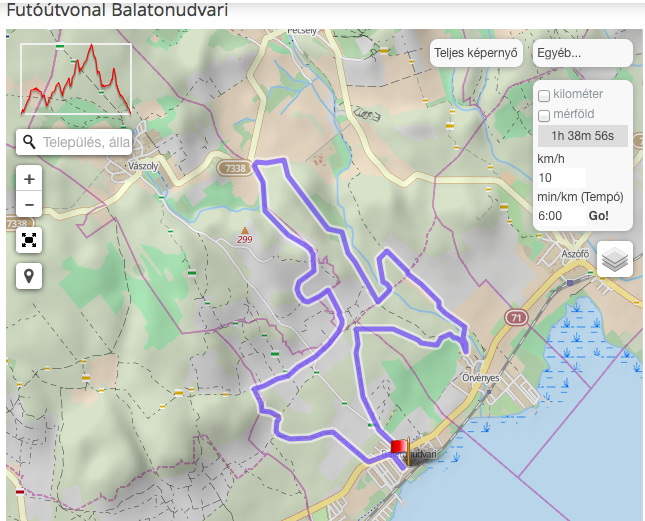Viewport: 645px width, 521px height.
Task: Click the min/km tempo input field
Action: 559,216
